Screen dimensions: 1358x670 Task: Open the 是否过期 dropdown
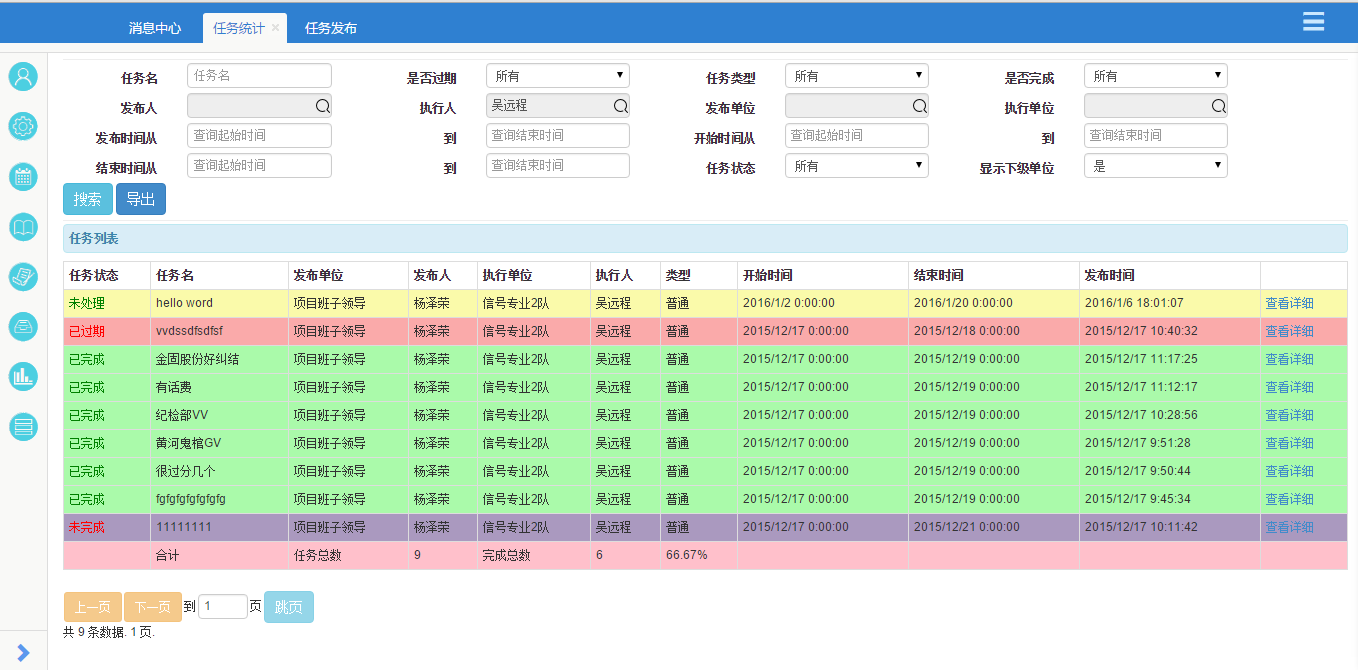point(557,76)
